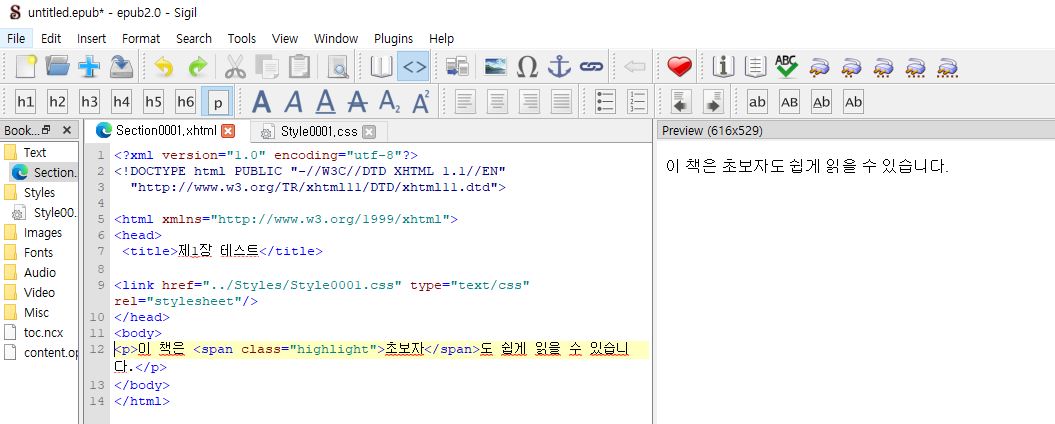Open the Tools menu
Viewport: 1055px width, 424px height.
coord(242,38)
